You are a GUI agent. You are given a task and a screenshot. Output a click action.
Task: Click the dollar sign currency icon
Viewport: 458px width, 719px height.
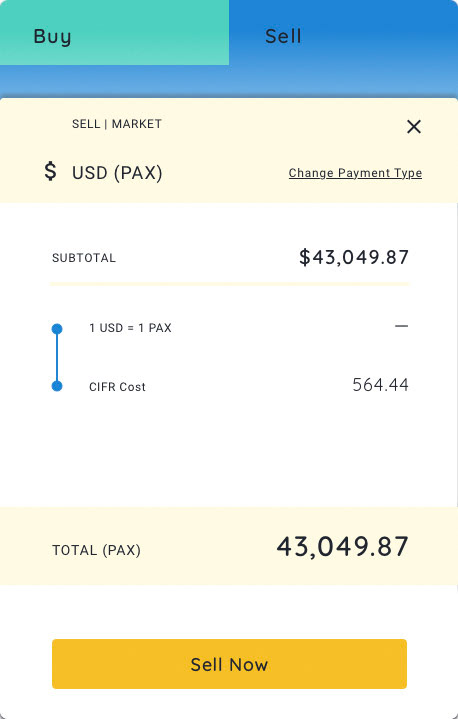(x=50, y=171)
